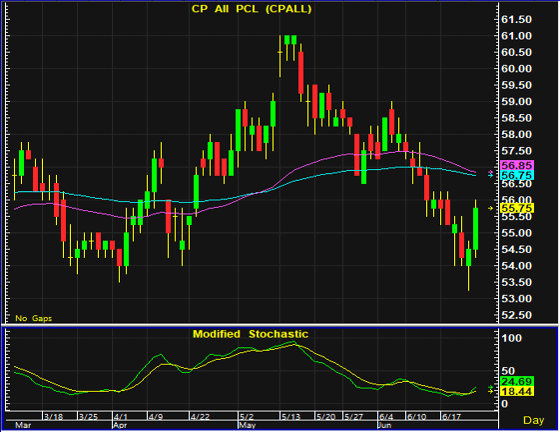560x432 pixels.
Task: Select the 3/18 date marker
Action: coord(53,417)
